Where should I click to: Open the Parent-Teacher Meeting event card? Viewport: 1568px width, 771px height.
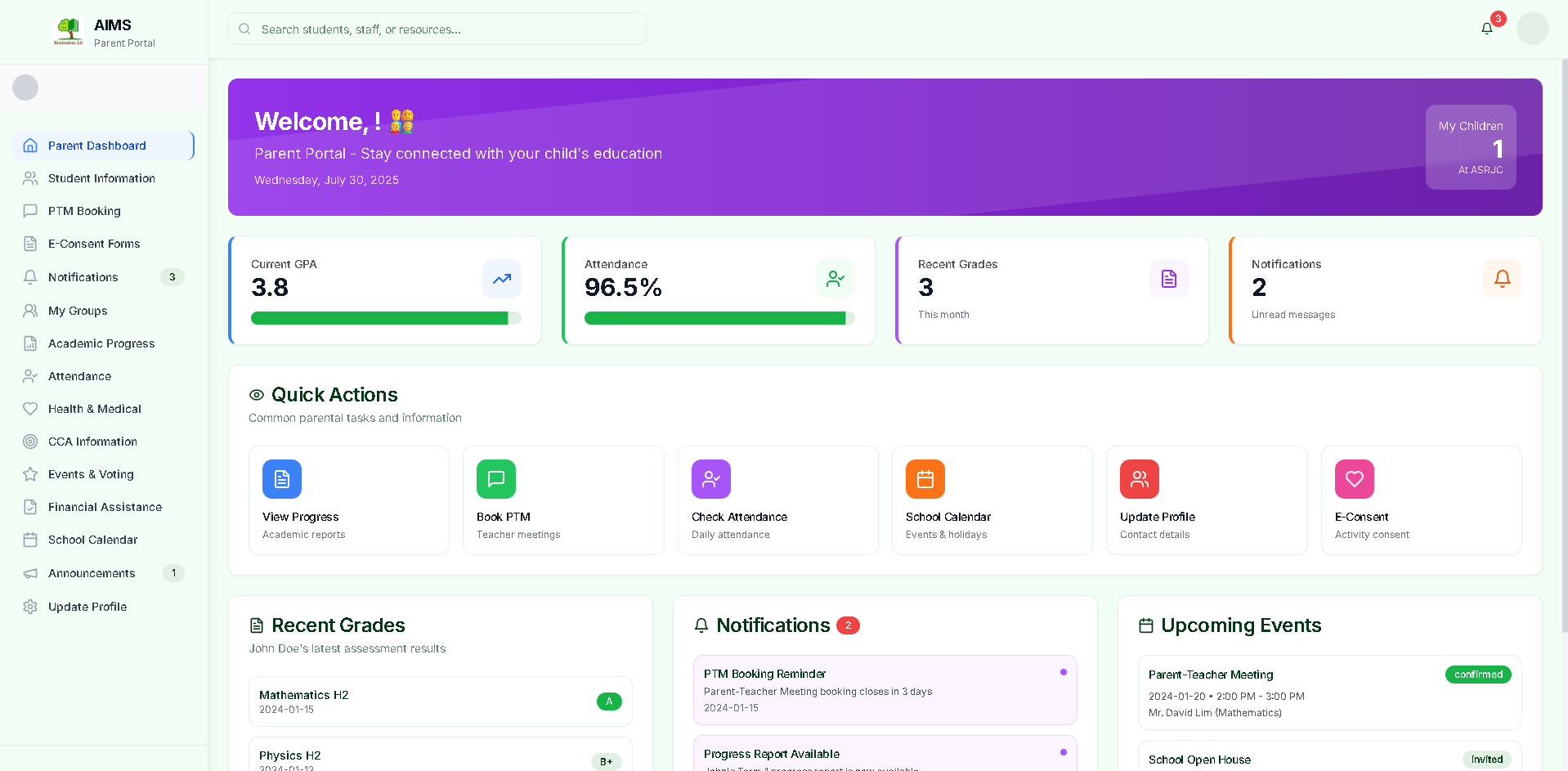(x=1329, y=693)
